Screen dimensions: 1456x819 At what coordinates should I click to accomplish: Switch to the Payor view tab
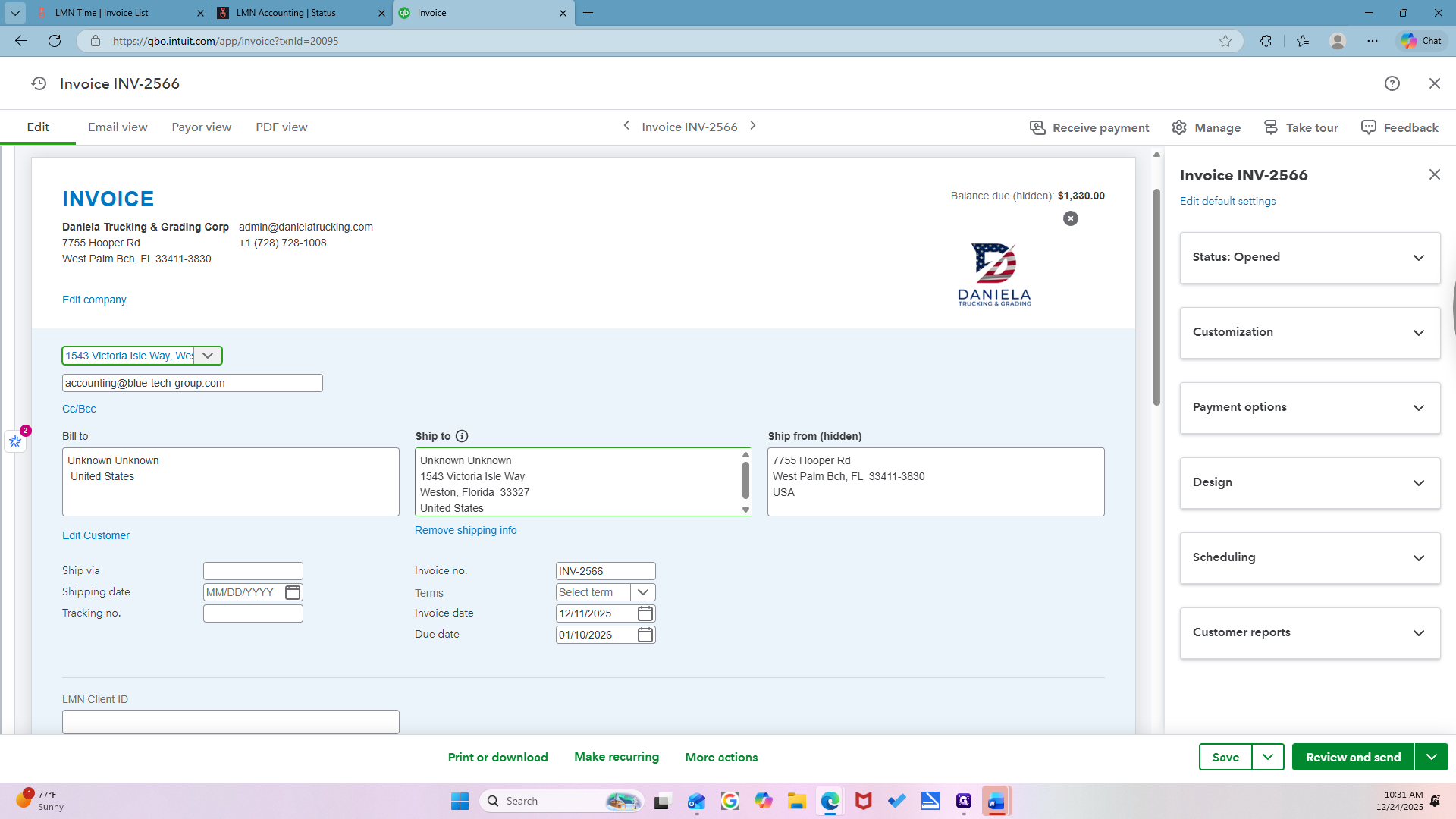tap(201, 127)
